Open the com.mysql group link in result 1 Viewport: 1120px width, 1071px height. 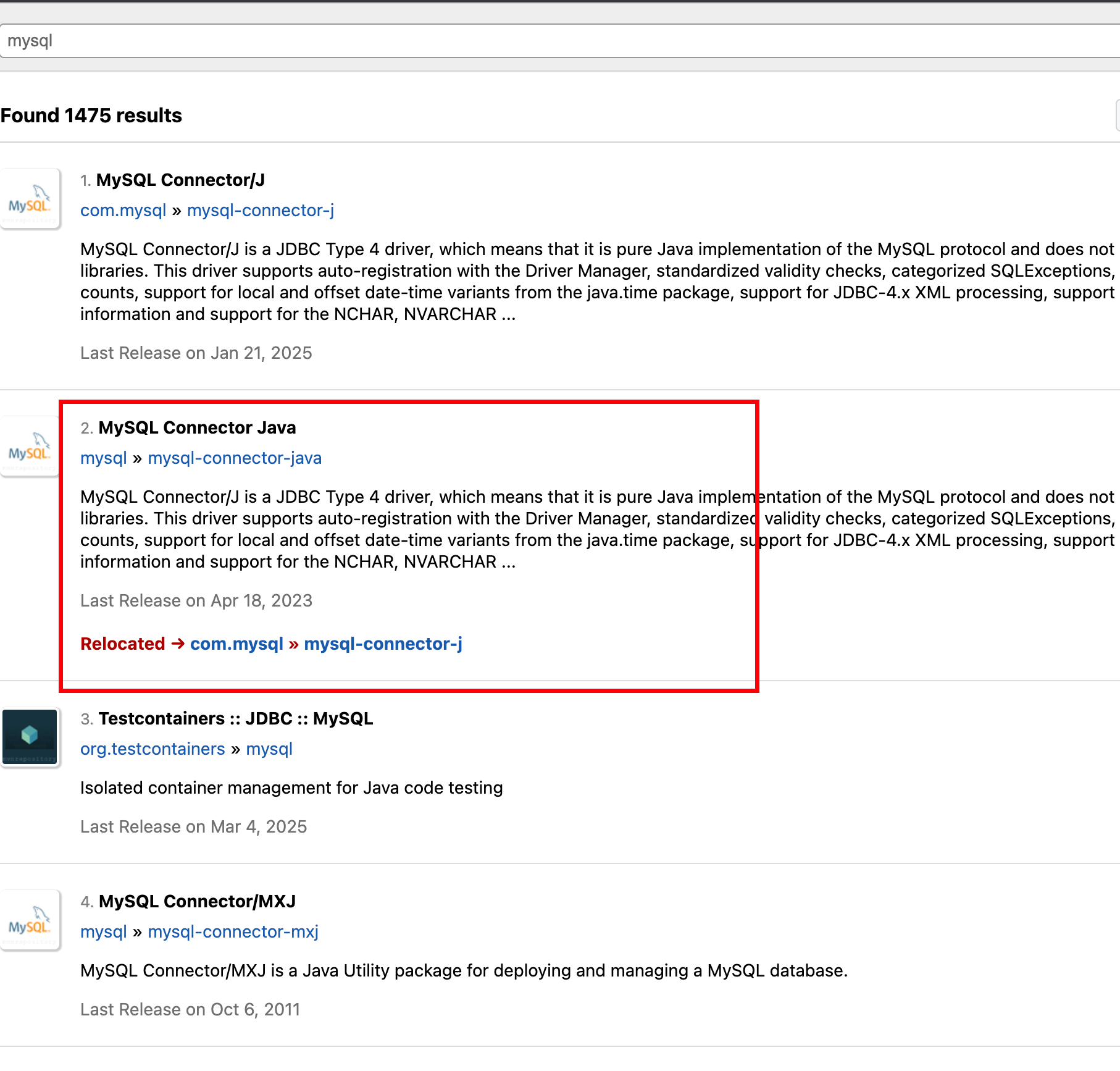click(123, 211)
